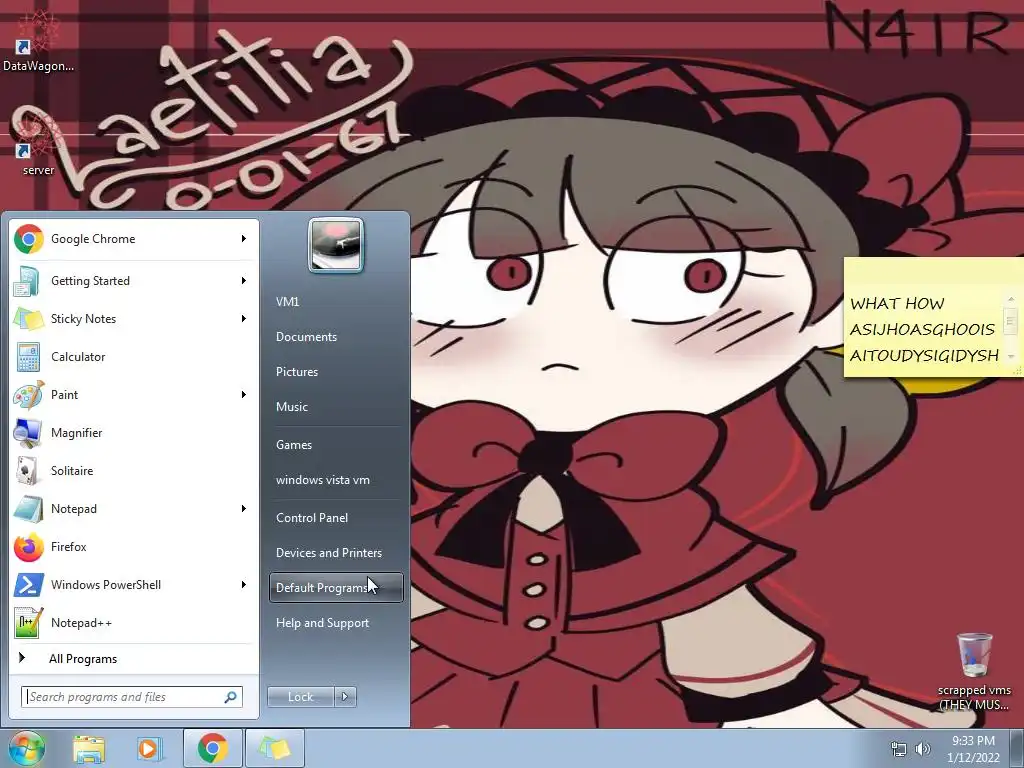This screenshot has width=1024, height=768.
Task: Focus the Search programs and files box
Action: [132, 697]
